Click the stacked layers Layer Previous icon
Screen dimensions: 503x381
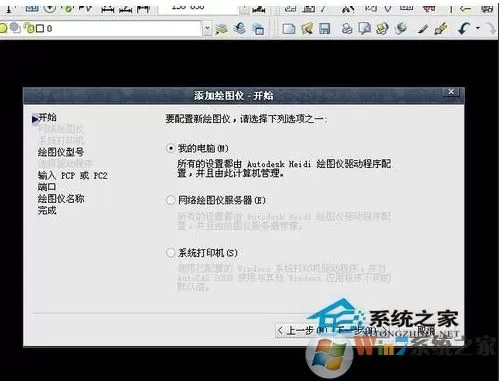239,28
